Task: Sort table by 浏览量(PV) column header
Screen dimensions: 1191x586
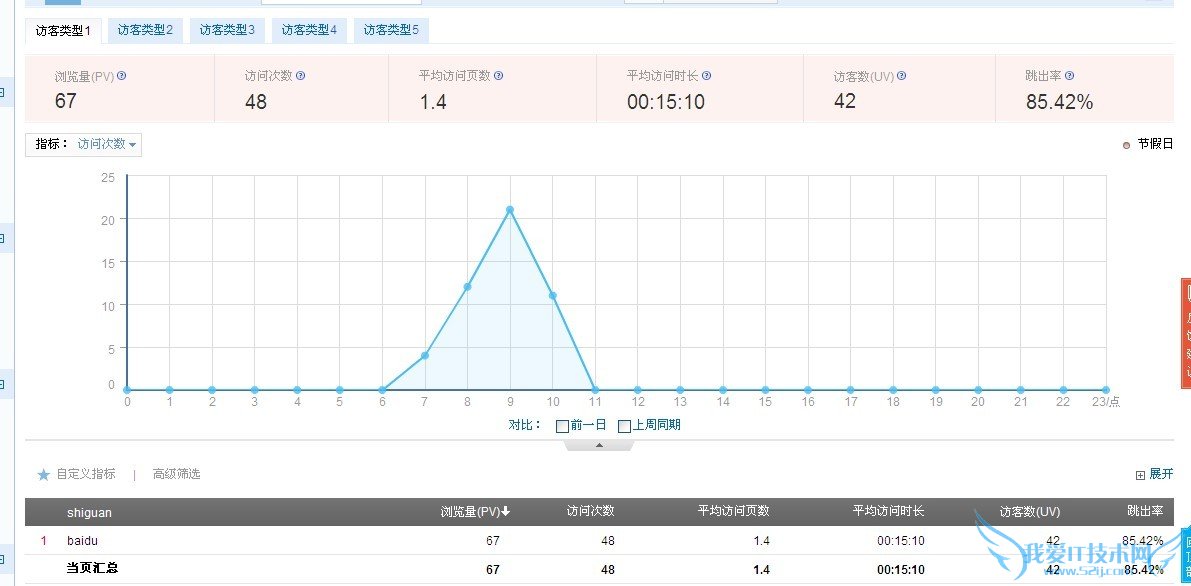Action: [x=475, y=512]
